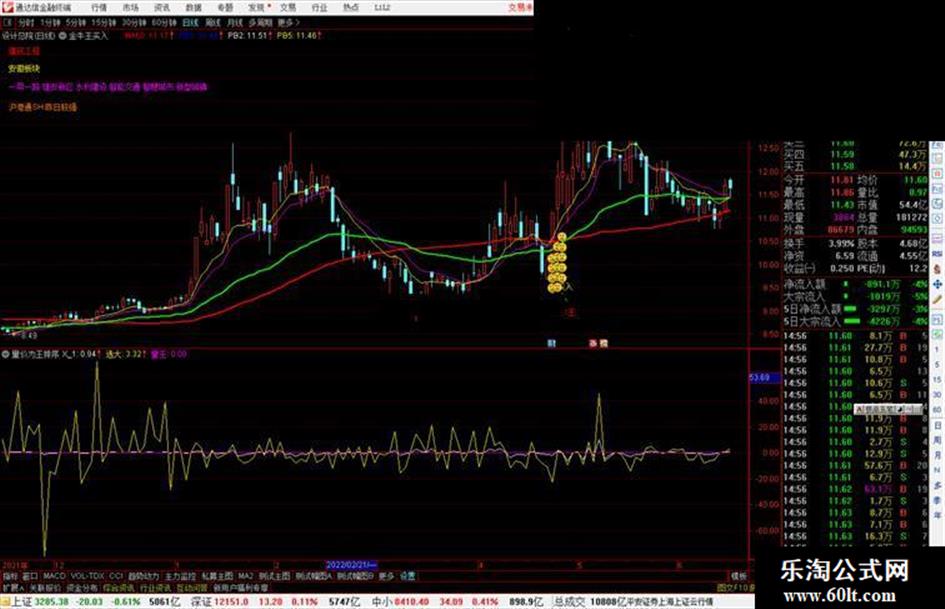Select the yellow pencil drawing tool icon
Viewport: 945px width, 609px height.
click(938, 299)
